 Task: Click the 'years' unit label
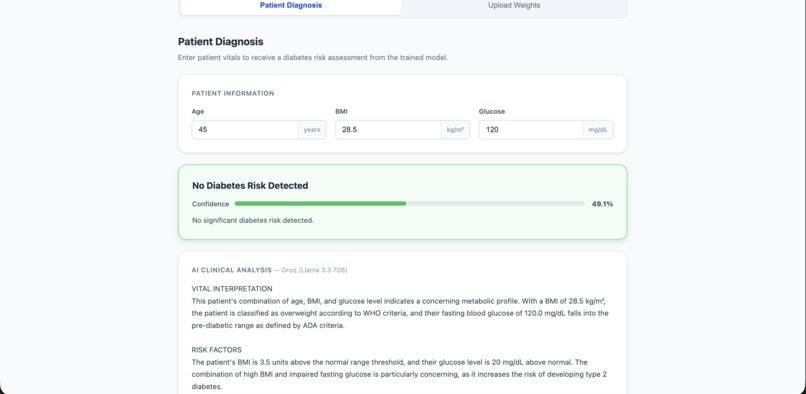(x=312, y=130)
